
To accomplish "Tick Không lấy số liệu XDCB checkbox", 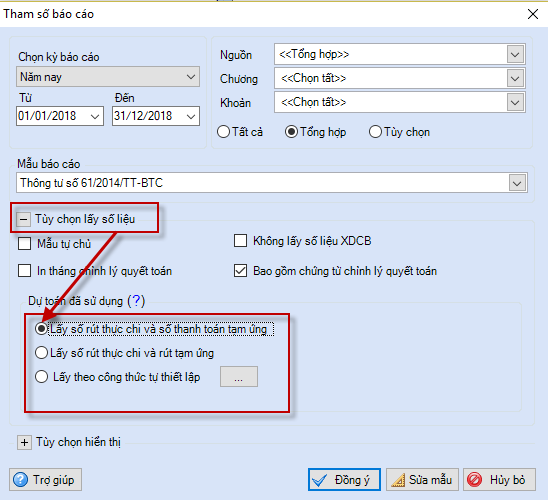I will pos(240,241).
